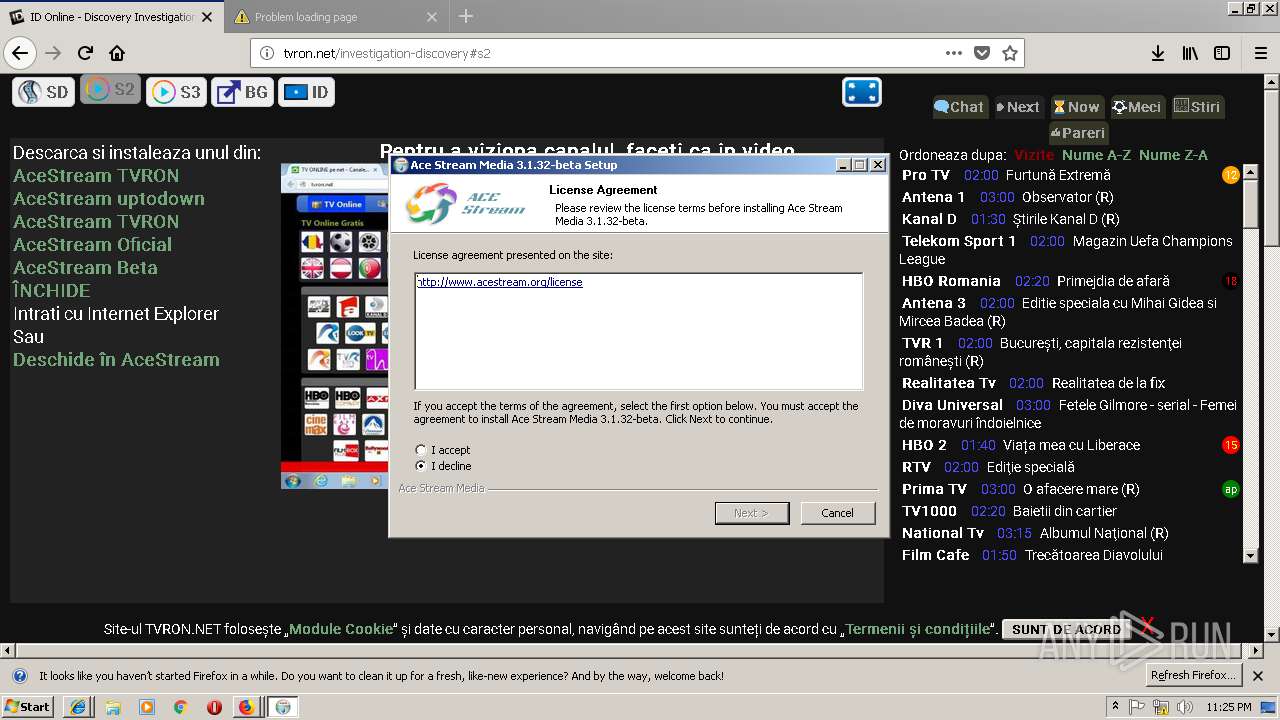1280x720 pixels.
Task: Toggle the sidebar view
Action: click(x=1222, y=53)
